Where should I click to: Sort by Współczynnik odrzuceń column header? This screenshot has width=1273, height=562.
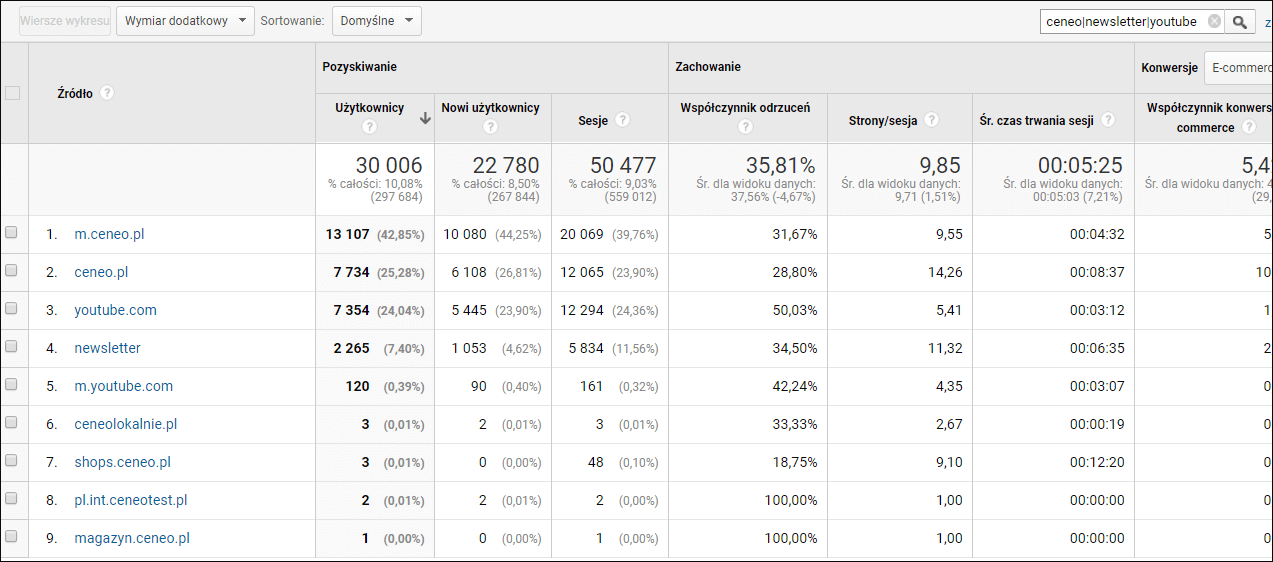point(745,108)
